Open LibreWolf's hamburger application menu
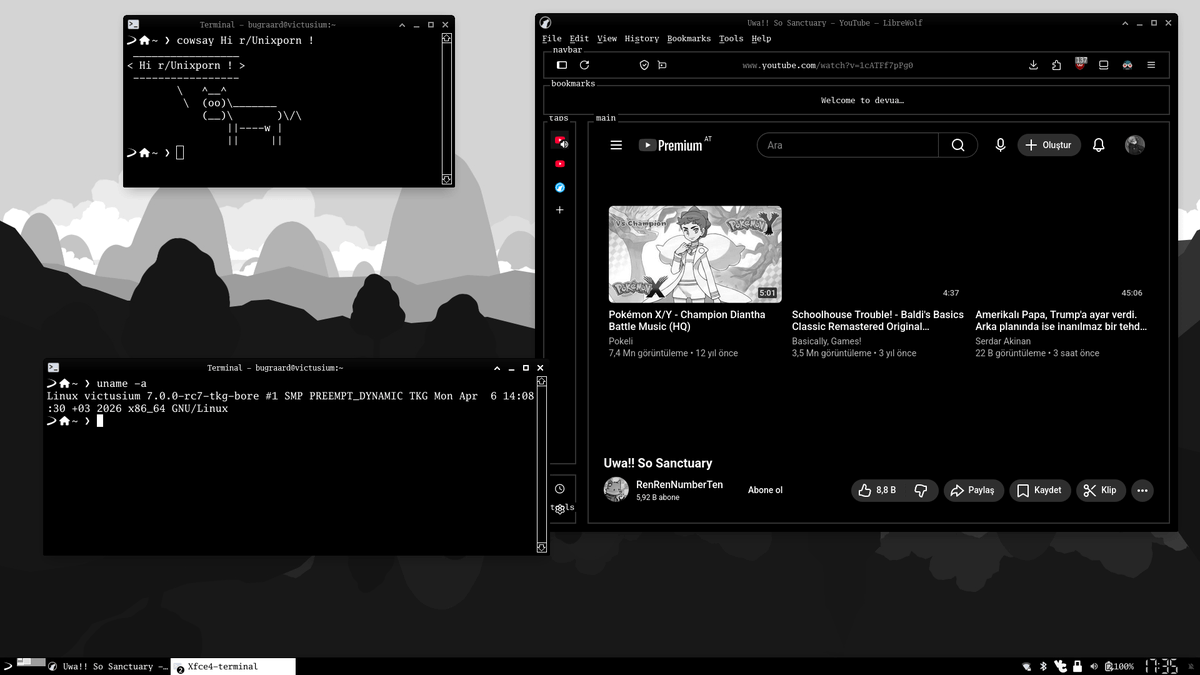The image size is (1200, 675). click(1150, 64)
